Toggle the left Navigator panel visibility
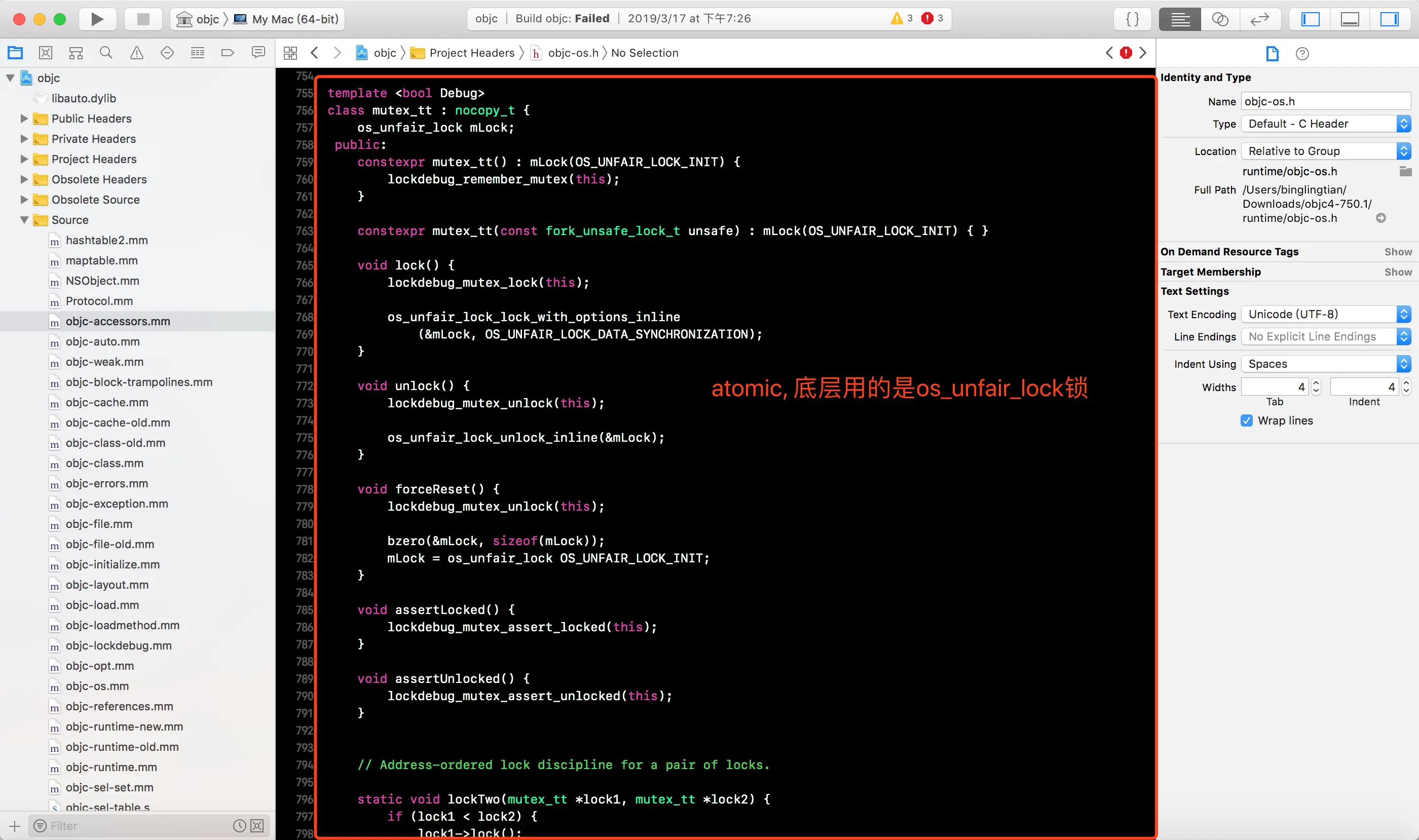Viewport: 1419px width, 840px height. click(1310, 19)
